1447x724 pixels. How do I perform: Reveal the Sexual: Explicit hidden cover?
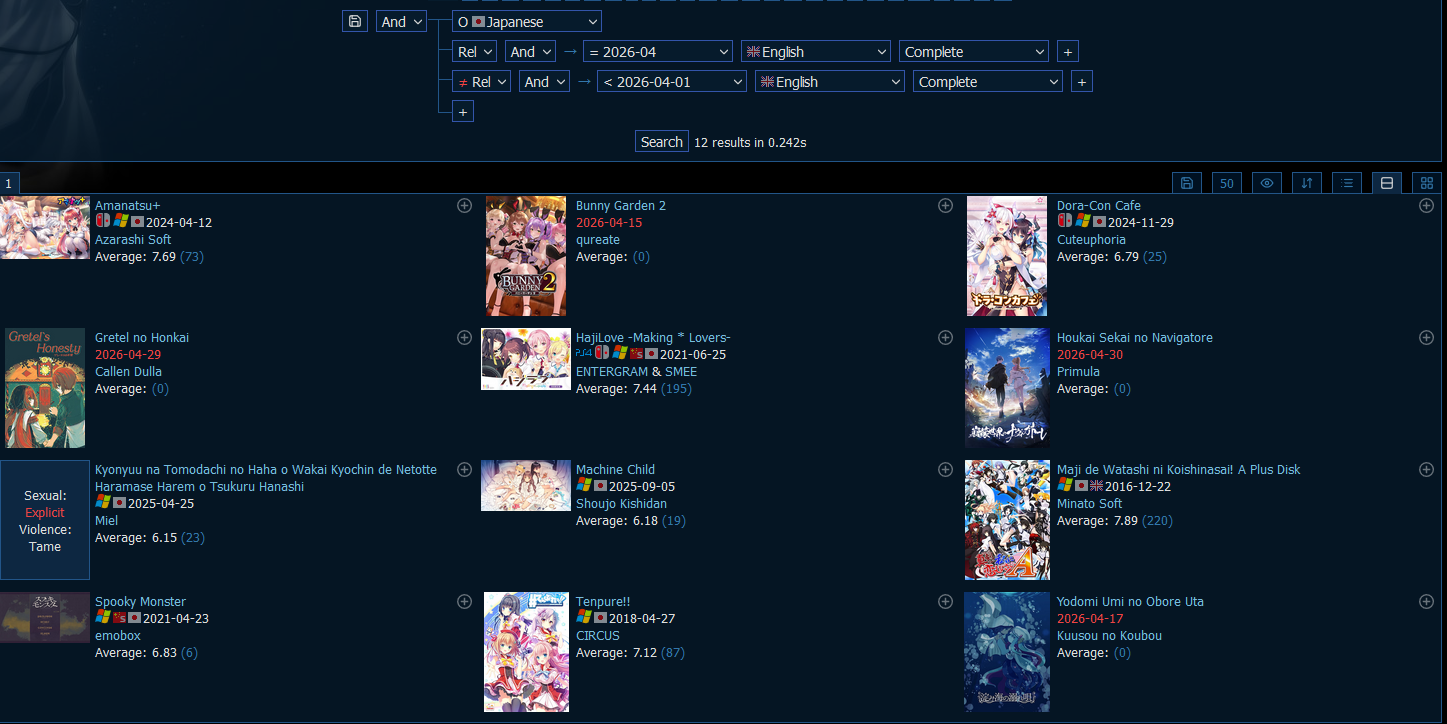pos(45,520)
